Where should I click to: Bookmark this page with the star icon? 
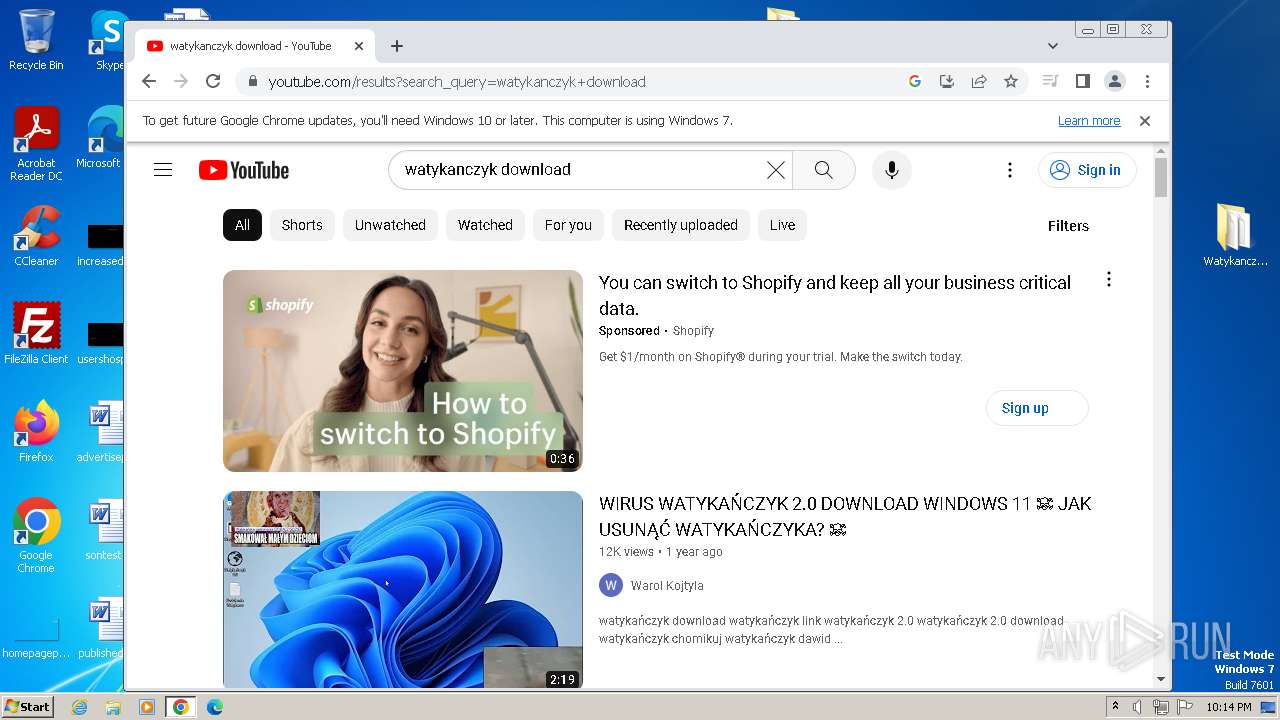(x=1011, y=82)
